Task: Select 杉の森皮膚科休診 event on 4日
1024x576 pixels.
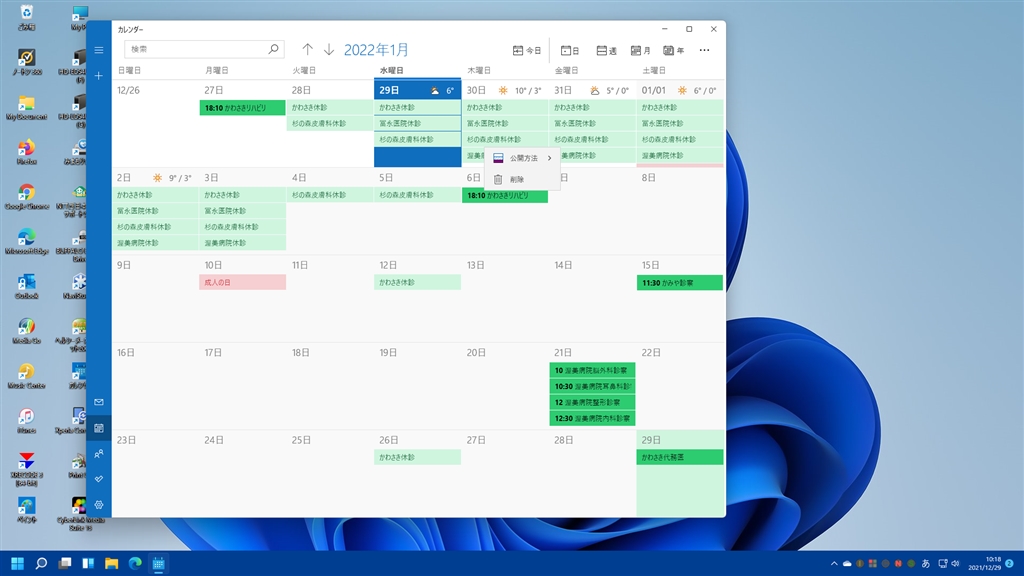Action: tap(330, 195)
